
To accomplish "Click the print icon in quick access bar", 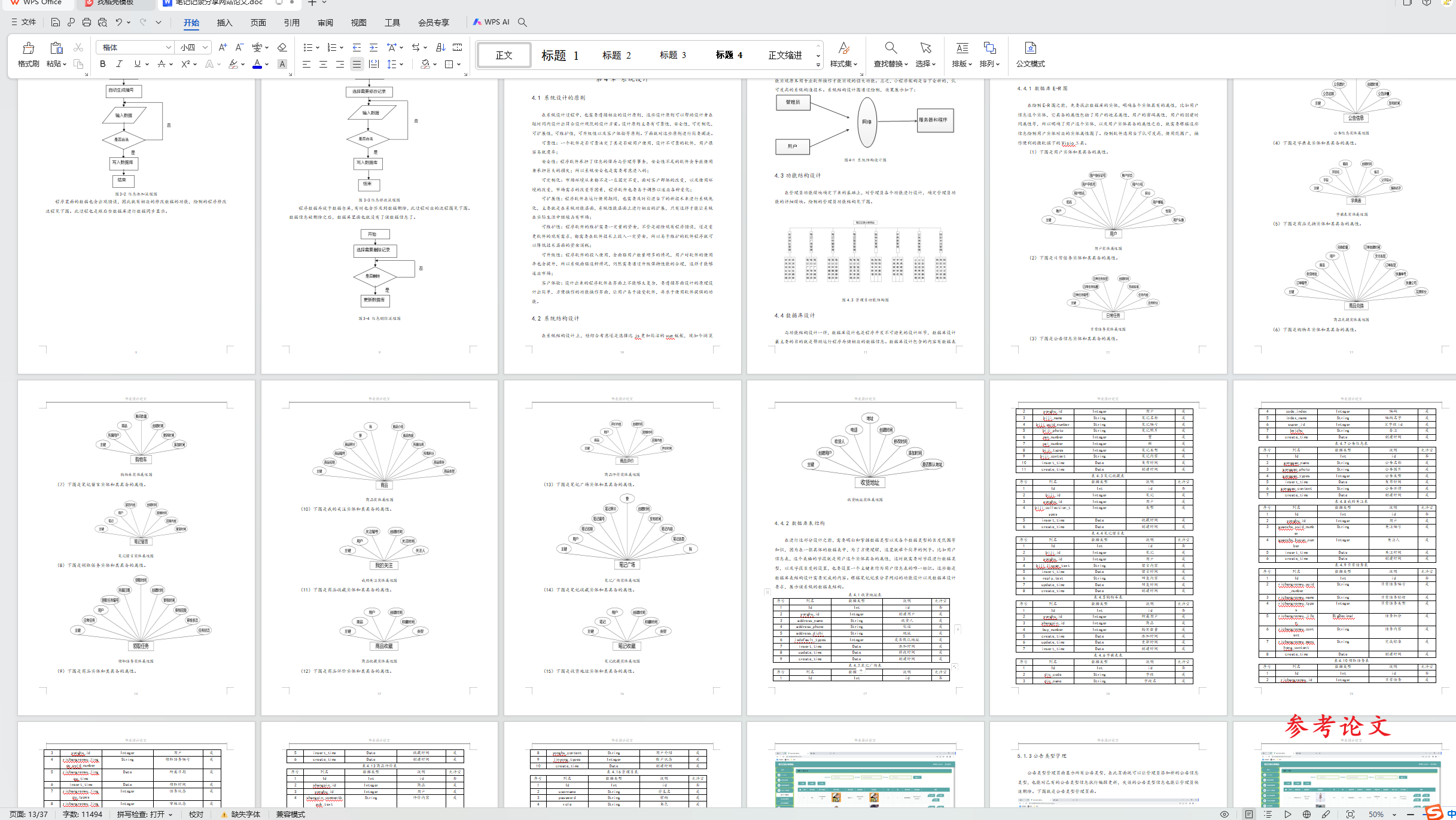I will [87, 22].
